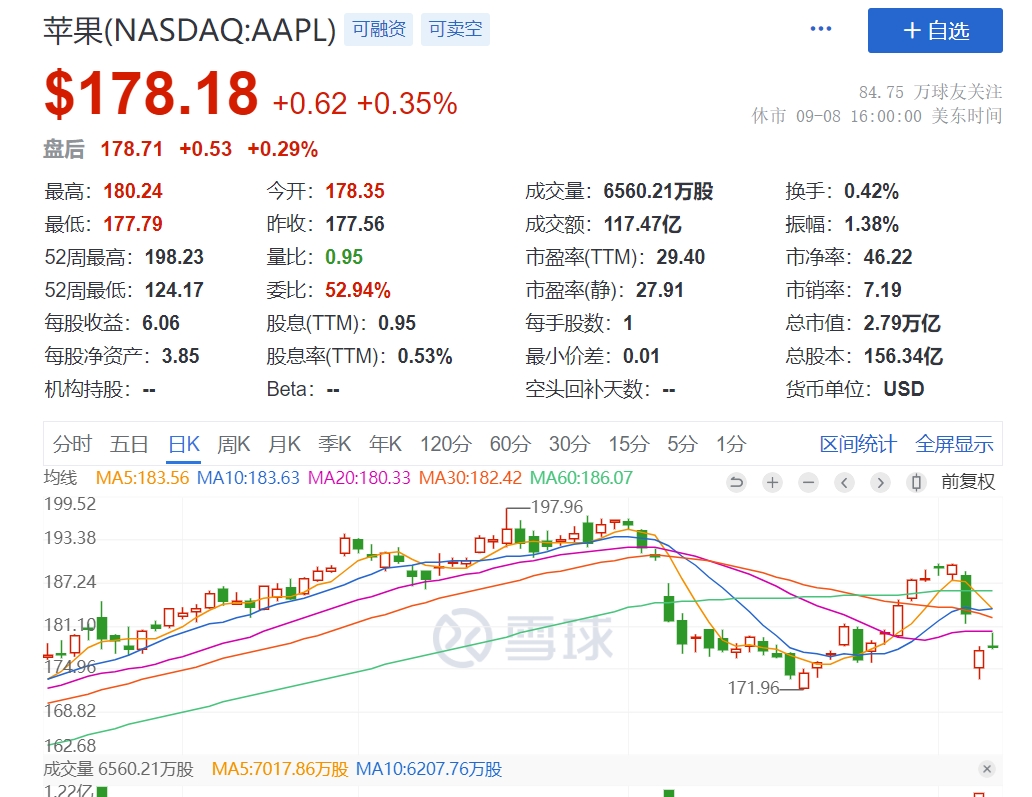
Task: Zoom in chart with the plus icon
Action: pos(773,482)
